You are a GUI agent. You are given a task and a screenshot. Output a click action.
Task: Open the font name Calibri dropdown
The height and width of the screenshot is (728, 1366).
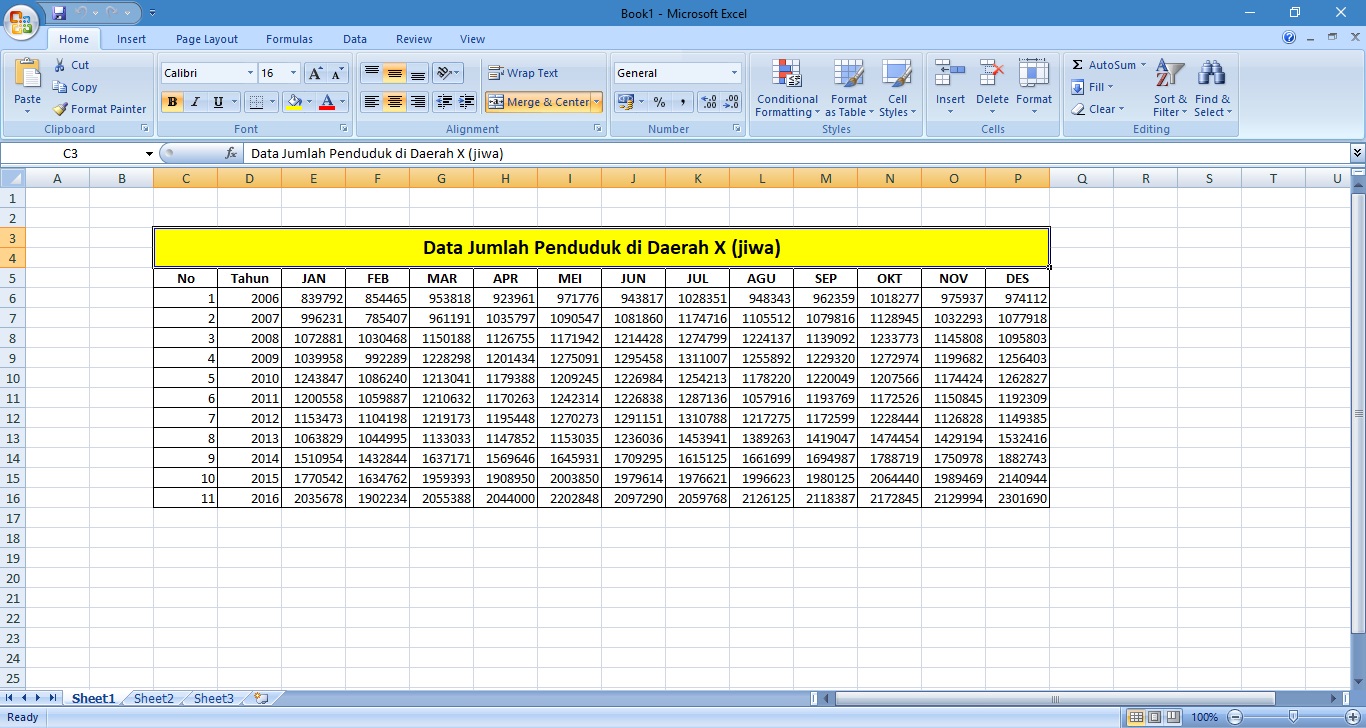250,73
